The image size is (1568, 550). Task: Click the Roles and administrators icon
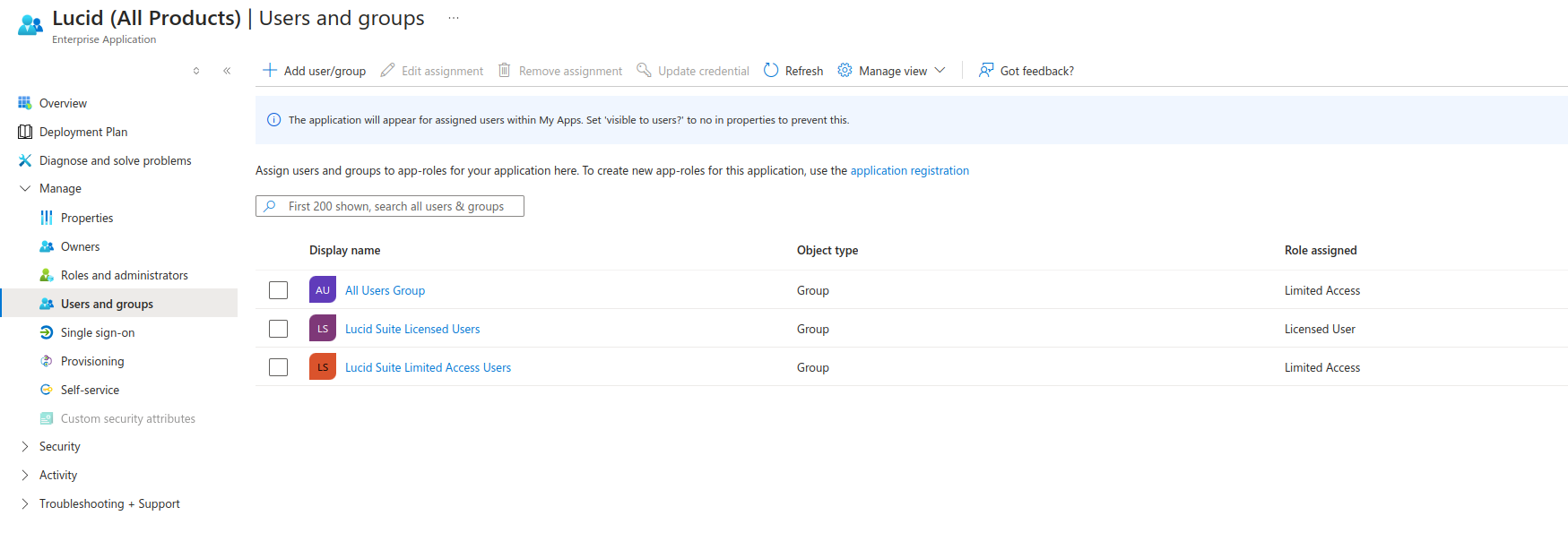click(x=47, y=275)
